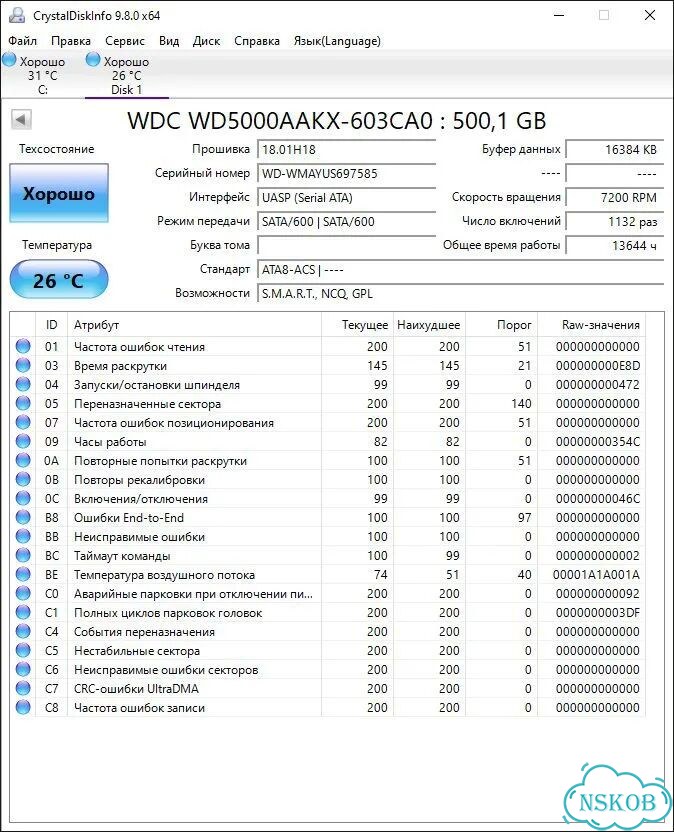
Task: Click the status circle for attribute C7
Action: pos(23,689)
